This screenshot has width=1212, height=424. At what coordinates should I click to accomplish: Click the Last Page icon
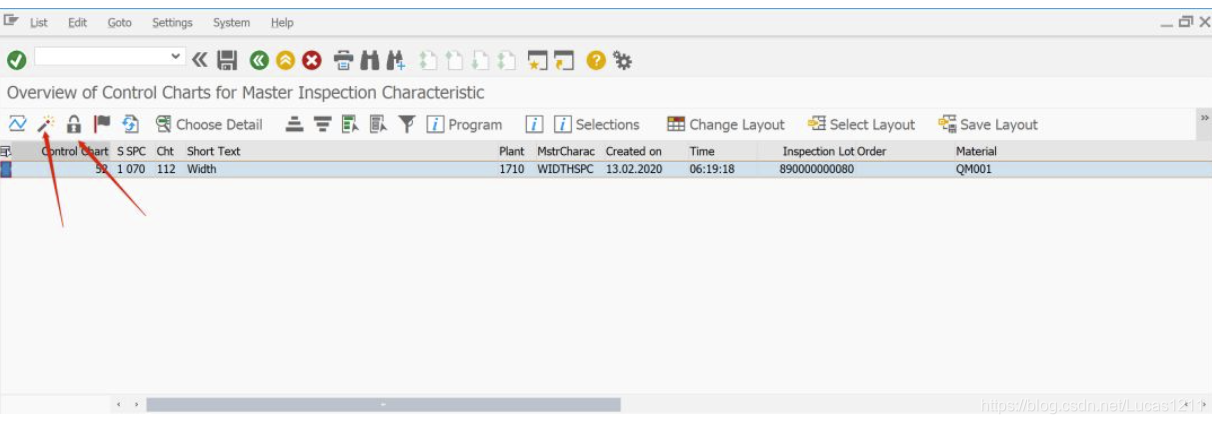pyautogui.click(x=507, y=61)
